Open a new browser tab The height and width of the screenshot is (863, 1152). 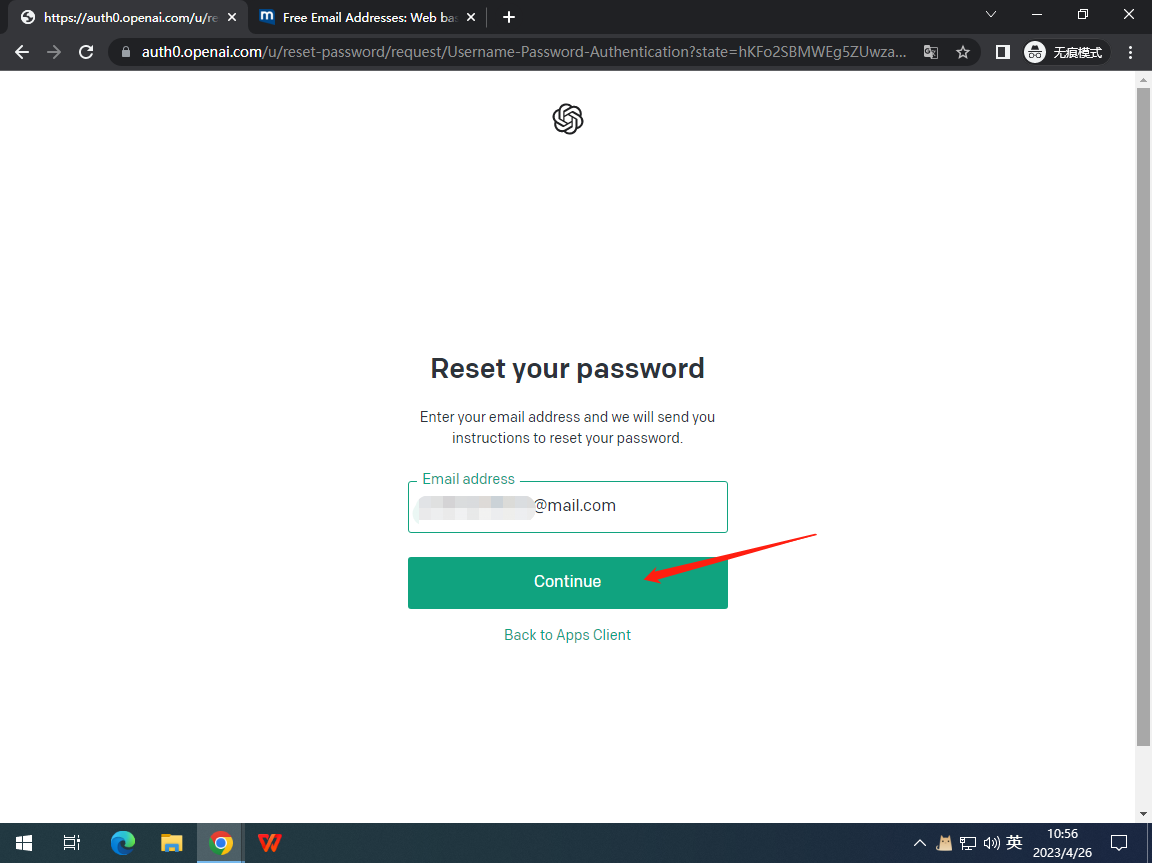click(508, 17)
